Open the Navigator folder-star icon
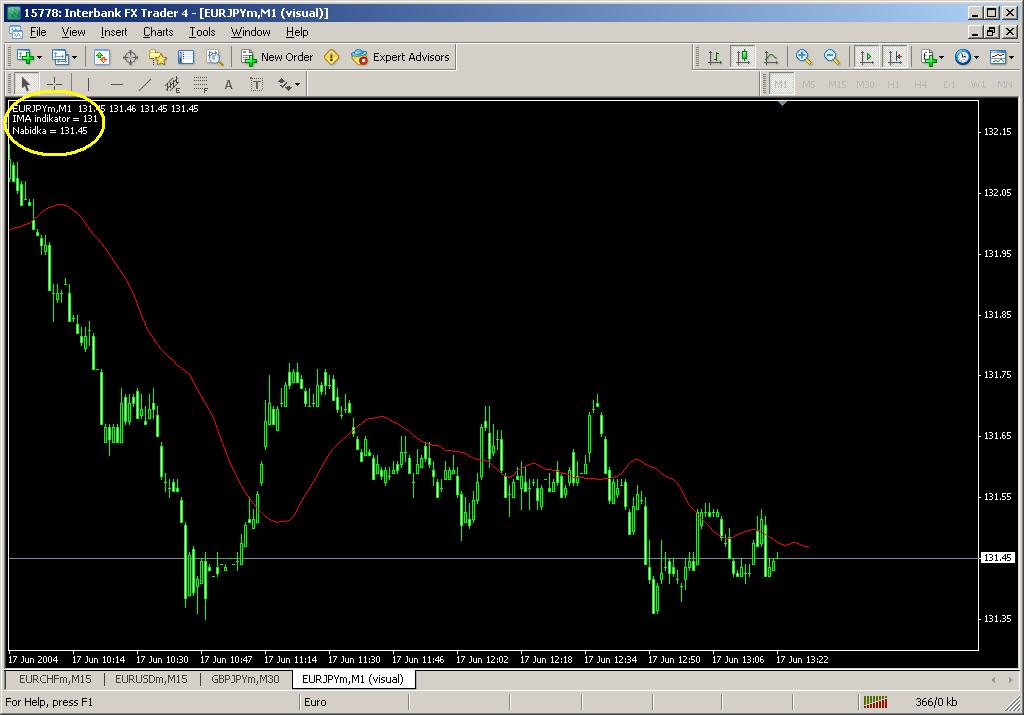1024x715 pixels. [x=158, y=57]
